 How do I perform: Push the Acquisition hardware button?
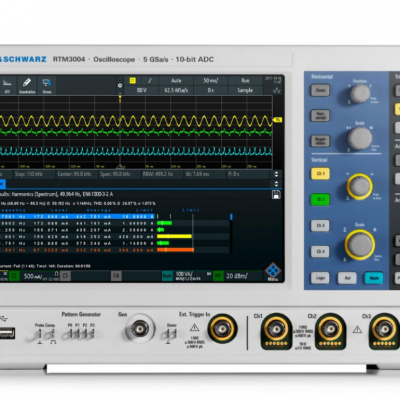pos(320,141)
